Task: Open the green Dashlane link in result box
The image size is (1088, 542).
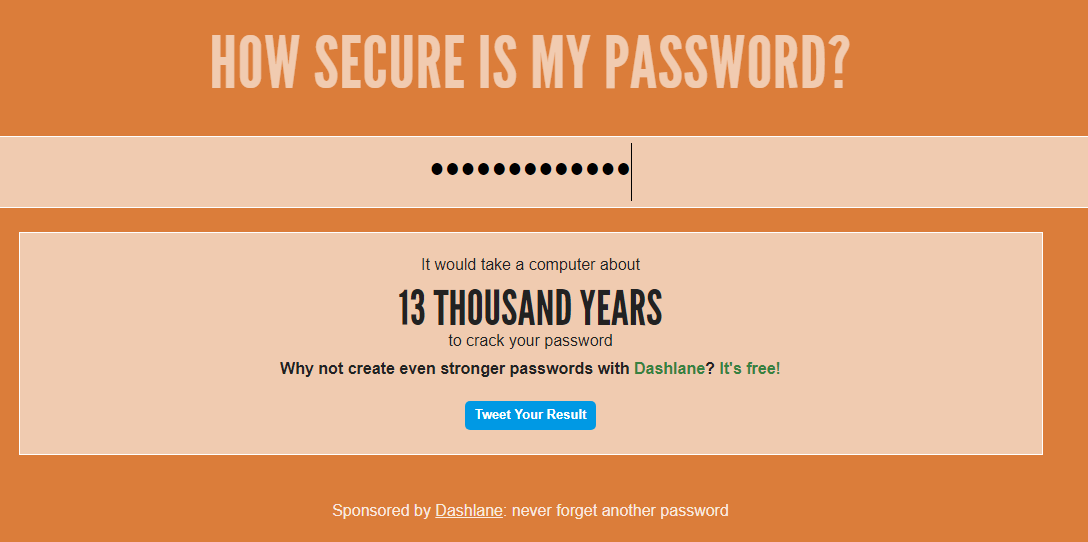Action: click(x=669, y=368)
